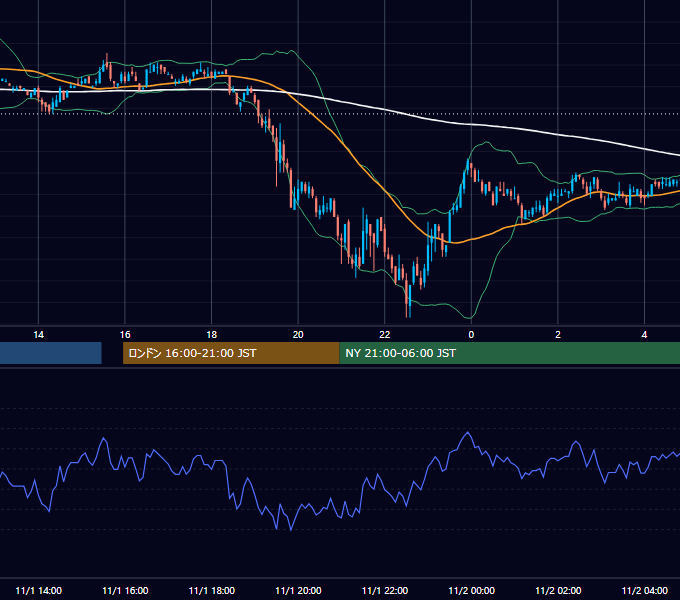680x600 pixels.
Task: Select the "11/1 22:00" date label
Action: [x=385, y=590]
